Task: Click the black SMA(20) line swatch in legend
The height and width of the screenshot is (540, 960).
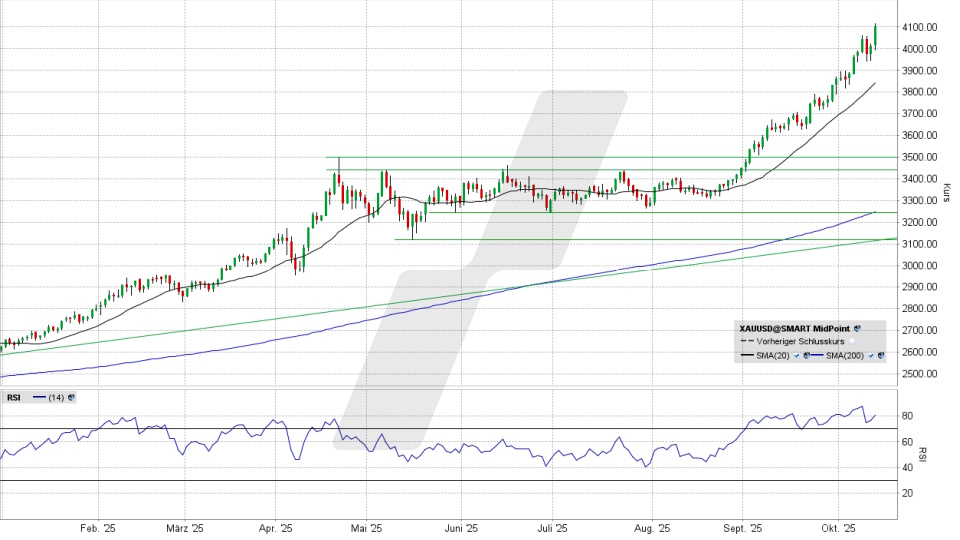Action: [746, 356]
